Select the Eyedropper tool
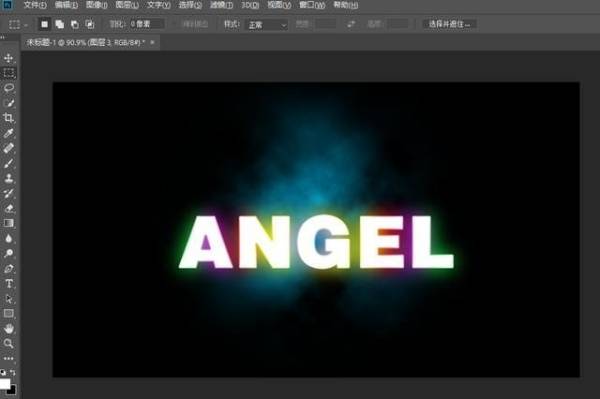600x399 pixels. (x=8, y=133)
